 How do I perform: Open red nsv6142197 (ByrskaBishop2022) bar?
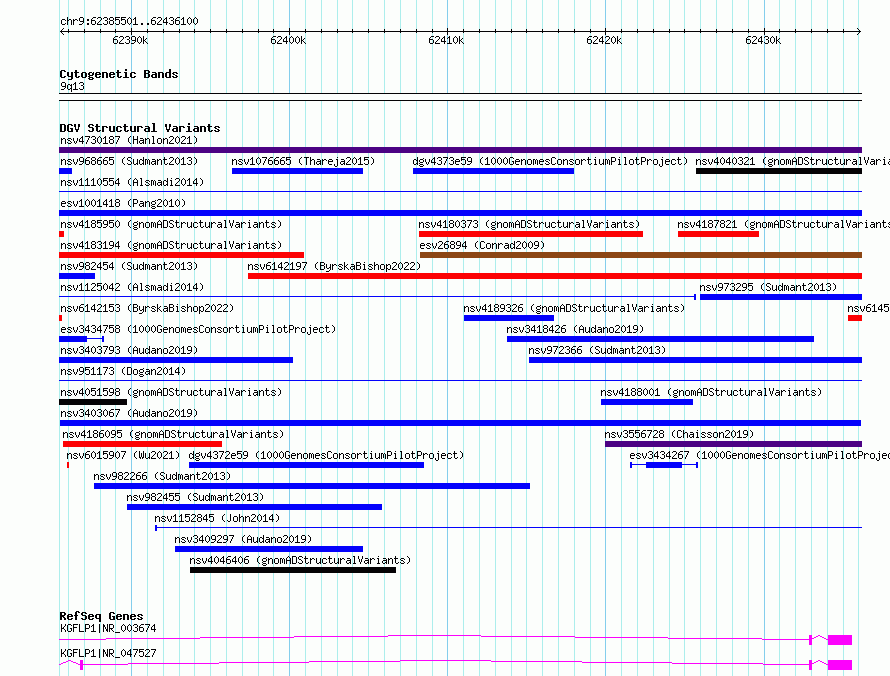coord(555,276)
